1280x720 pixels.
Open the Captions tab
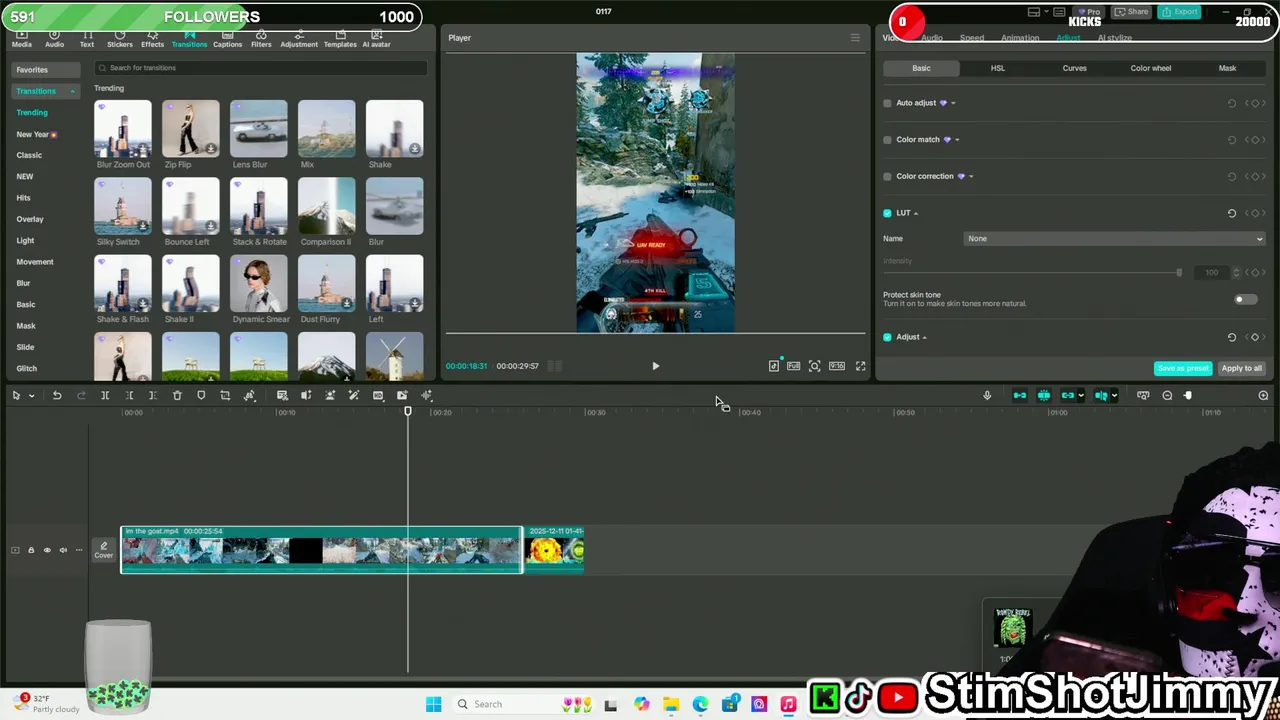[227, 40]
